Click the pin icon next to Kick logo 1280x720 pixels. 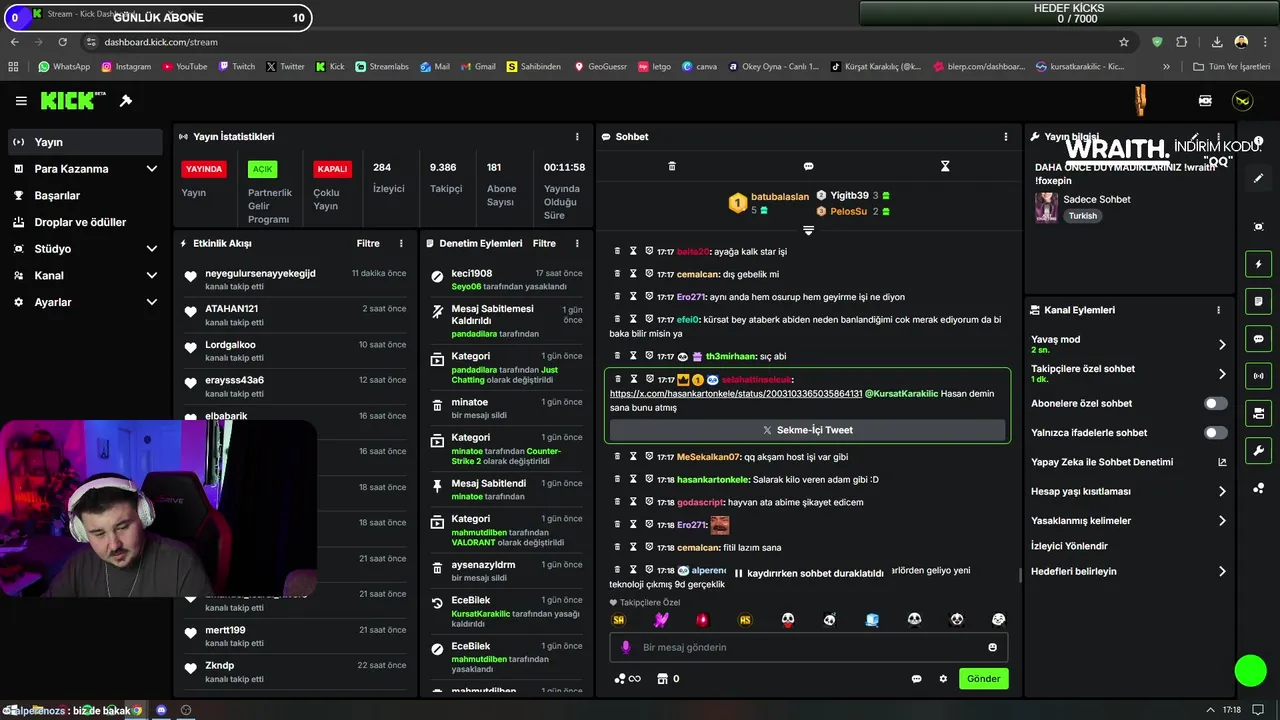click(126, 101)
